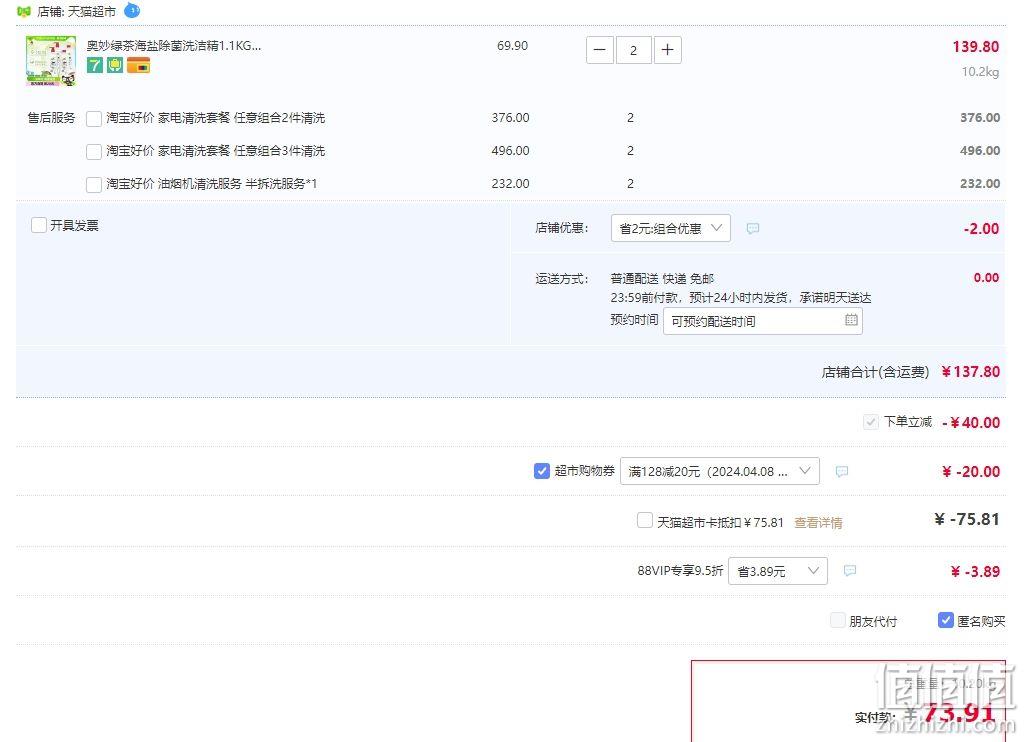Decrease quantity with the minus button
1025x742 pixels.
coord(599,50)
